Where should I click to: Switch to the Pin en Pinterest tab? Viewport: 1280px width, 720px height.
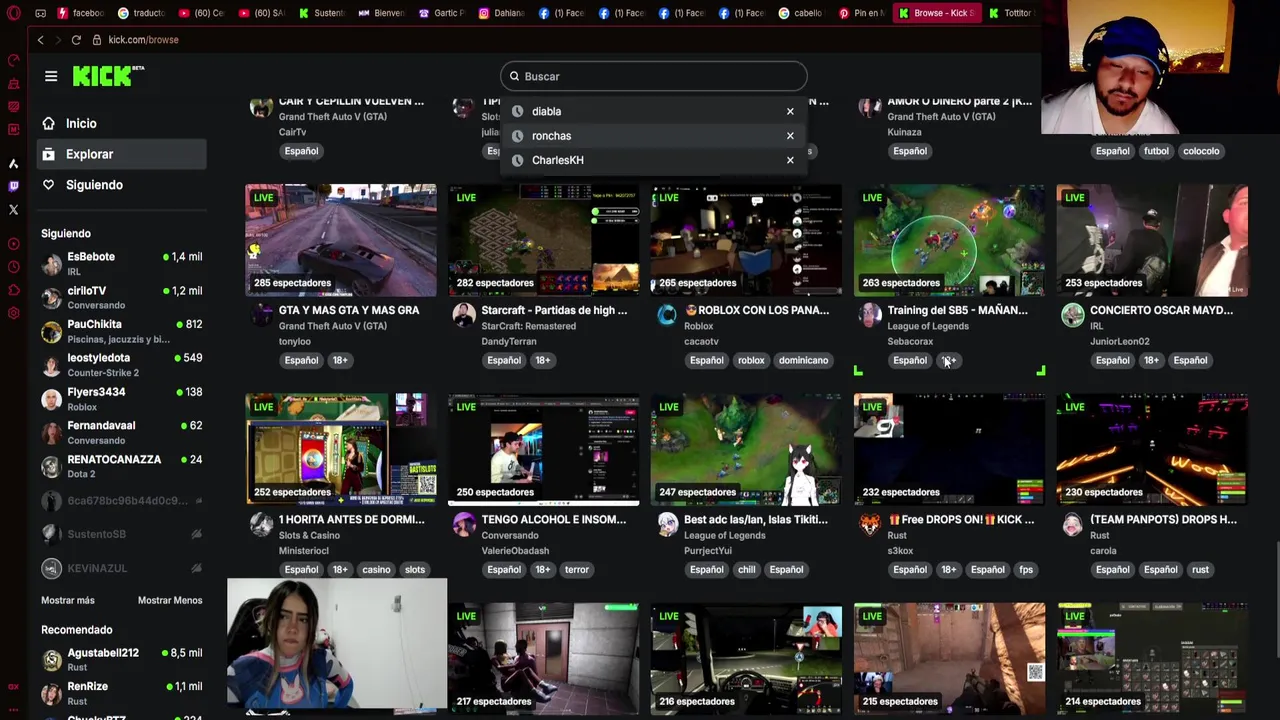(861, 13)
